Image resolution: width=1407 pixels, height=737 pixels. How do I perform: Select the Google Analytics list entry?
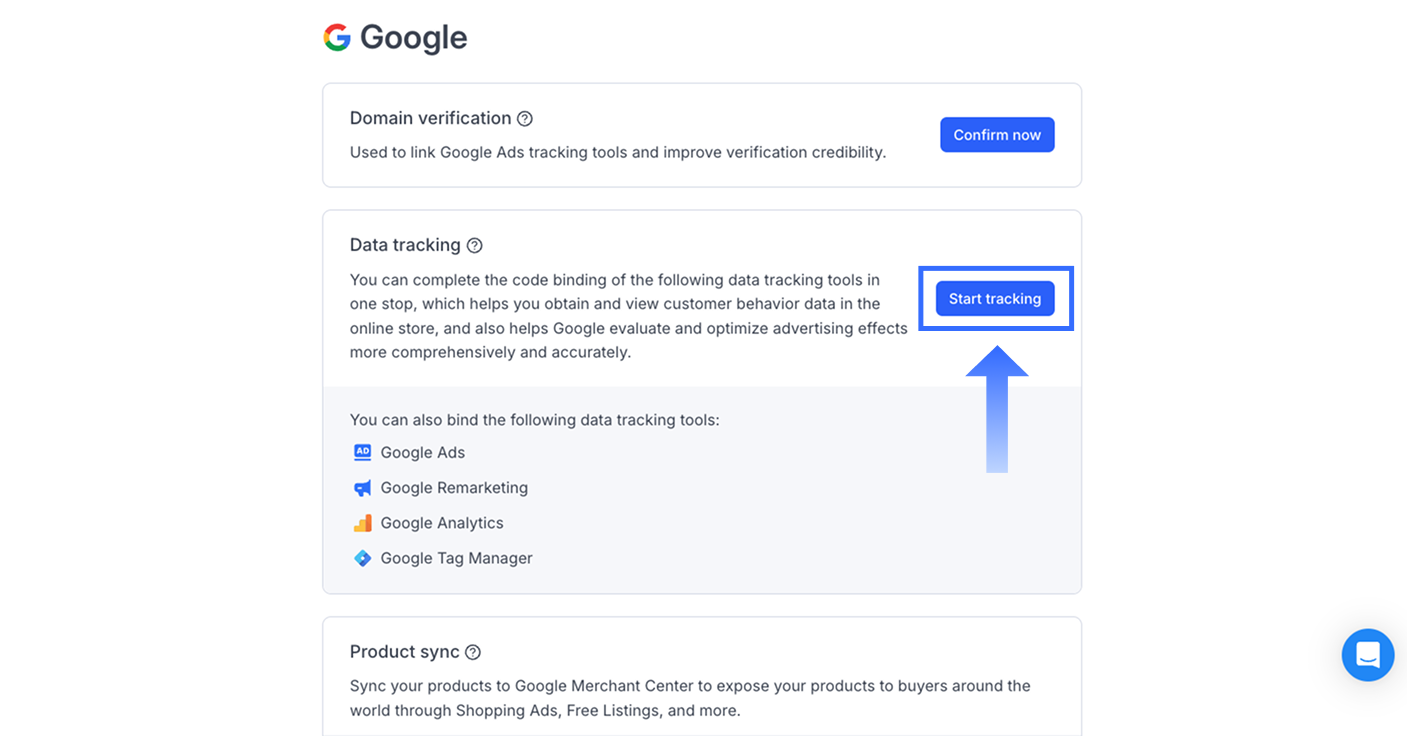(442, 523)
